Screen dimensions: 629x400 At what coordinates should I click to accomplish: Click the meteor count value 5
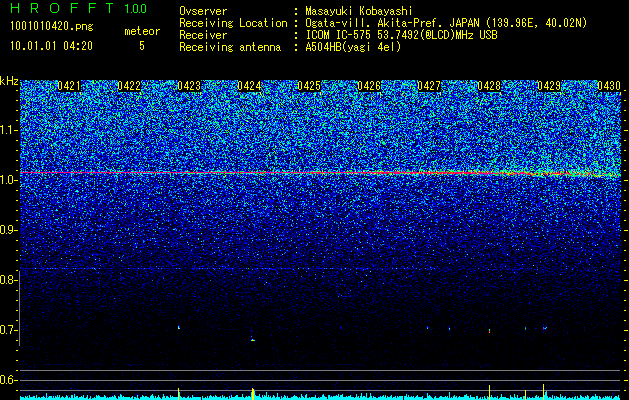[x=142, y=46]
